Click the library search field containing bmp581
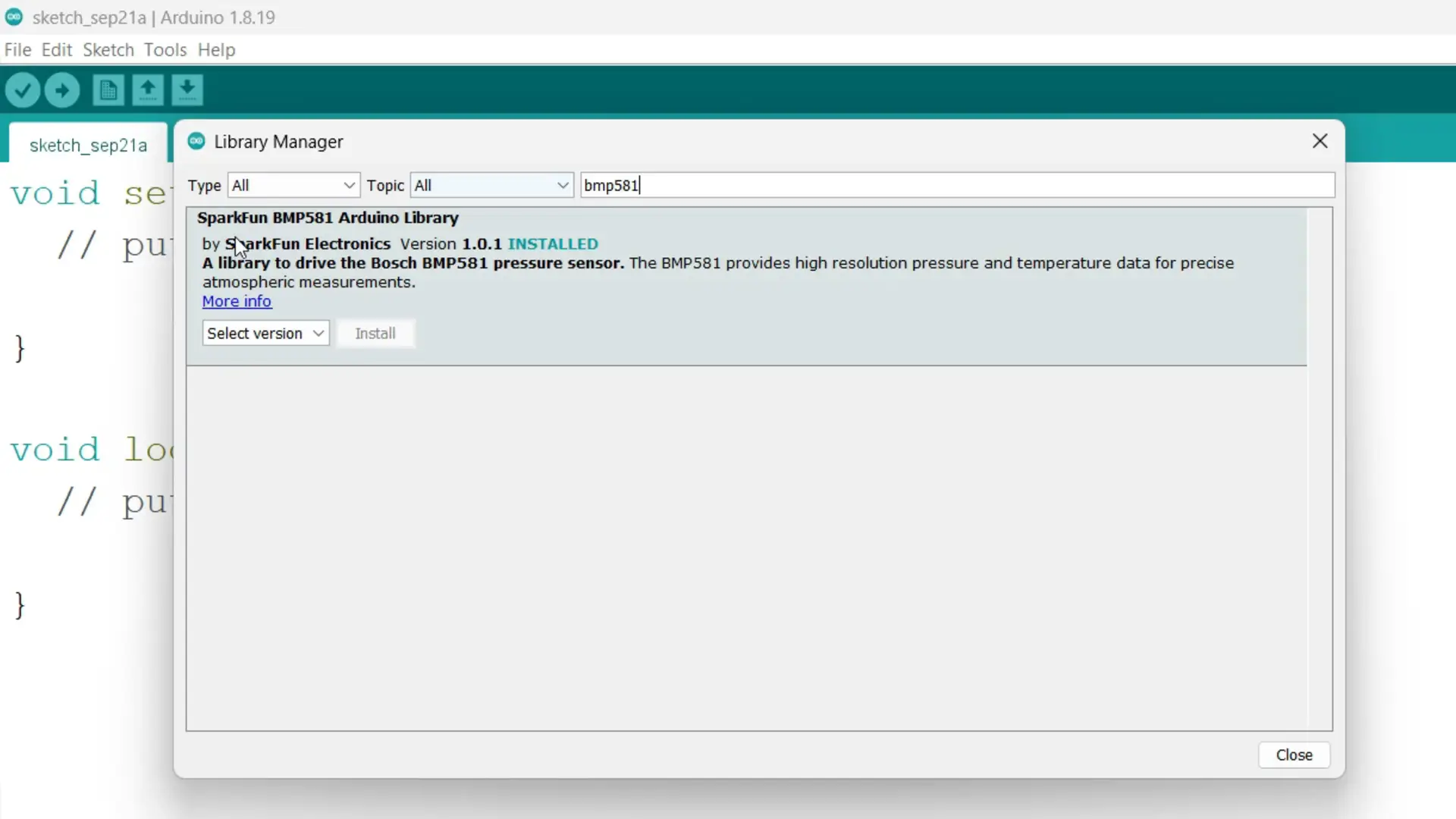This screenshot has height=819, width=1456. point(957,185)
